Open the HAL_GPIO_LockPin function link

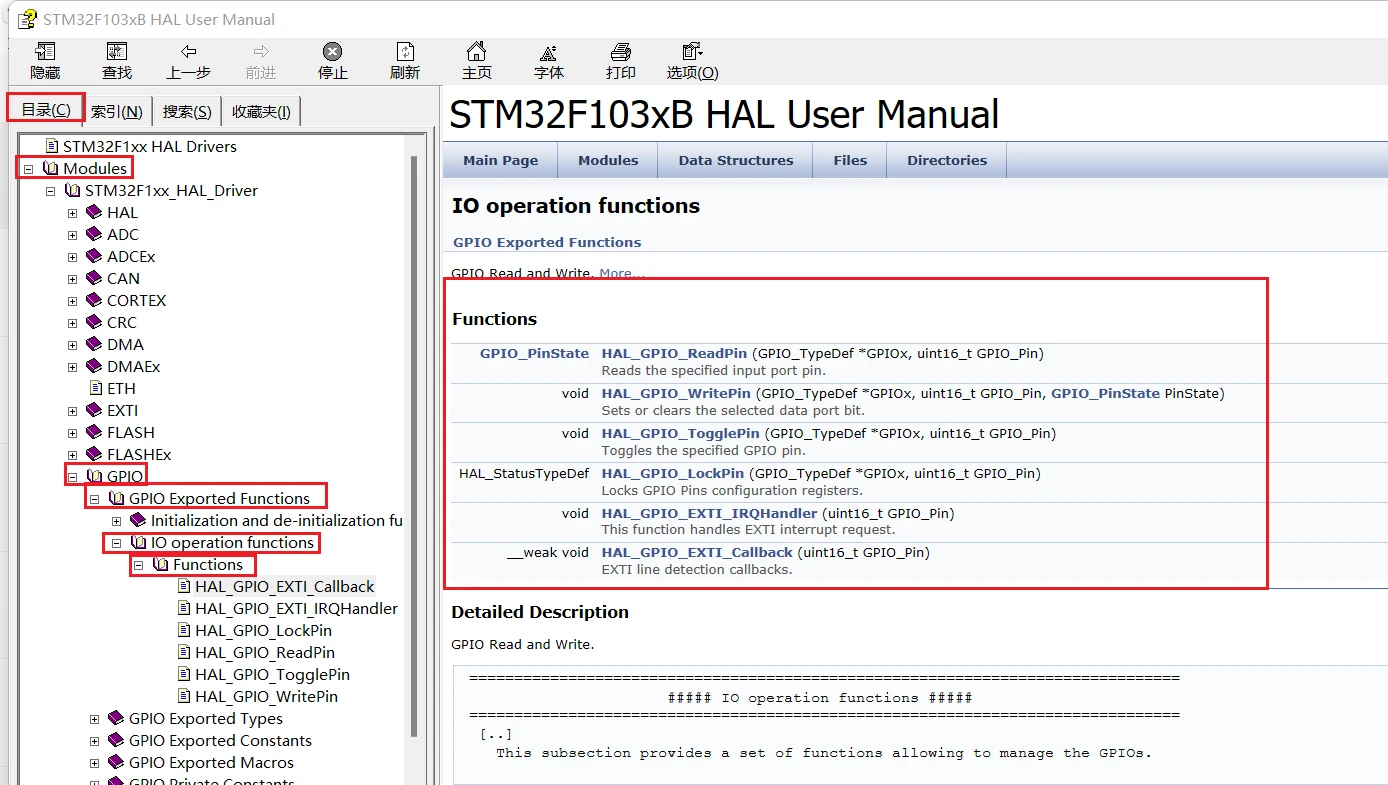pos(673,473)
